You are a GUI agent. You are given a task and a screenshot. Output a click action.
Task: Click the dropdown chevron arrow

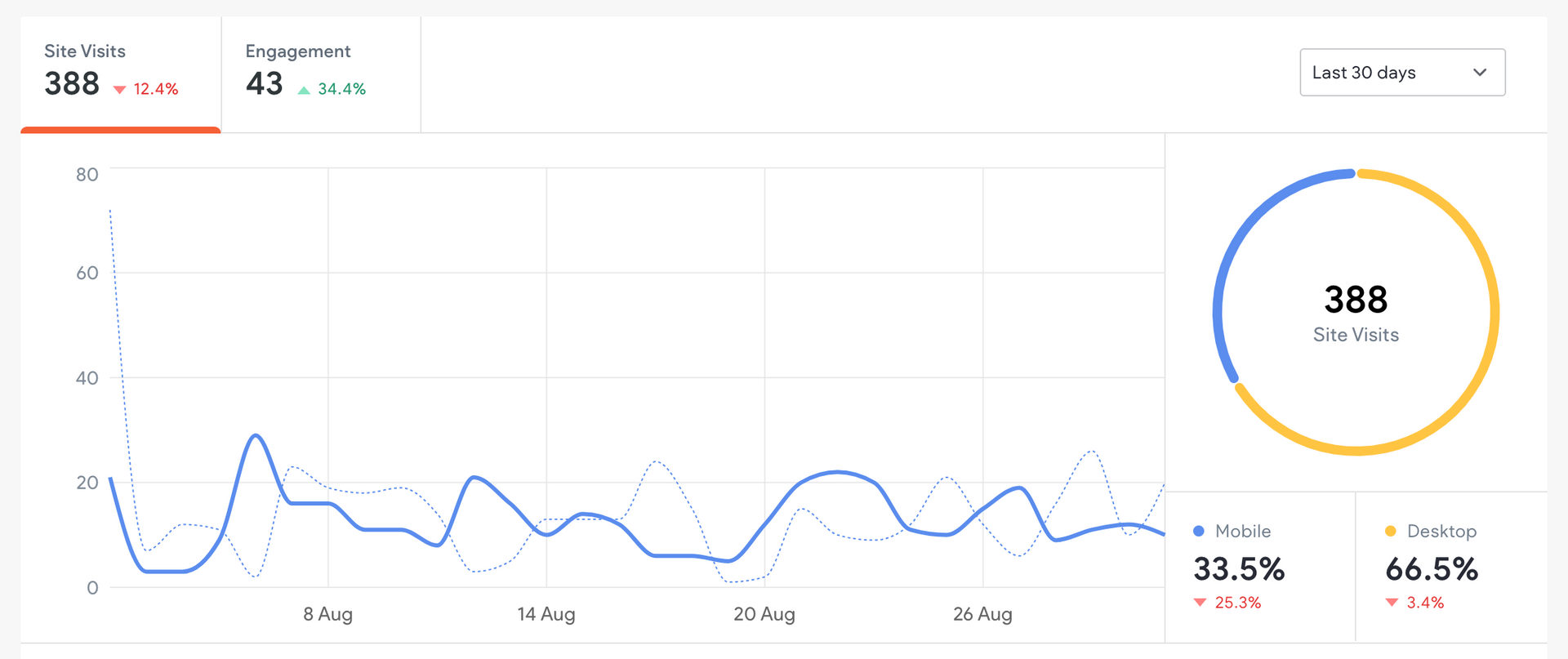(1480, 73)
